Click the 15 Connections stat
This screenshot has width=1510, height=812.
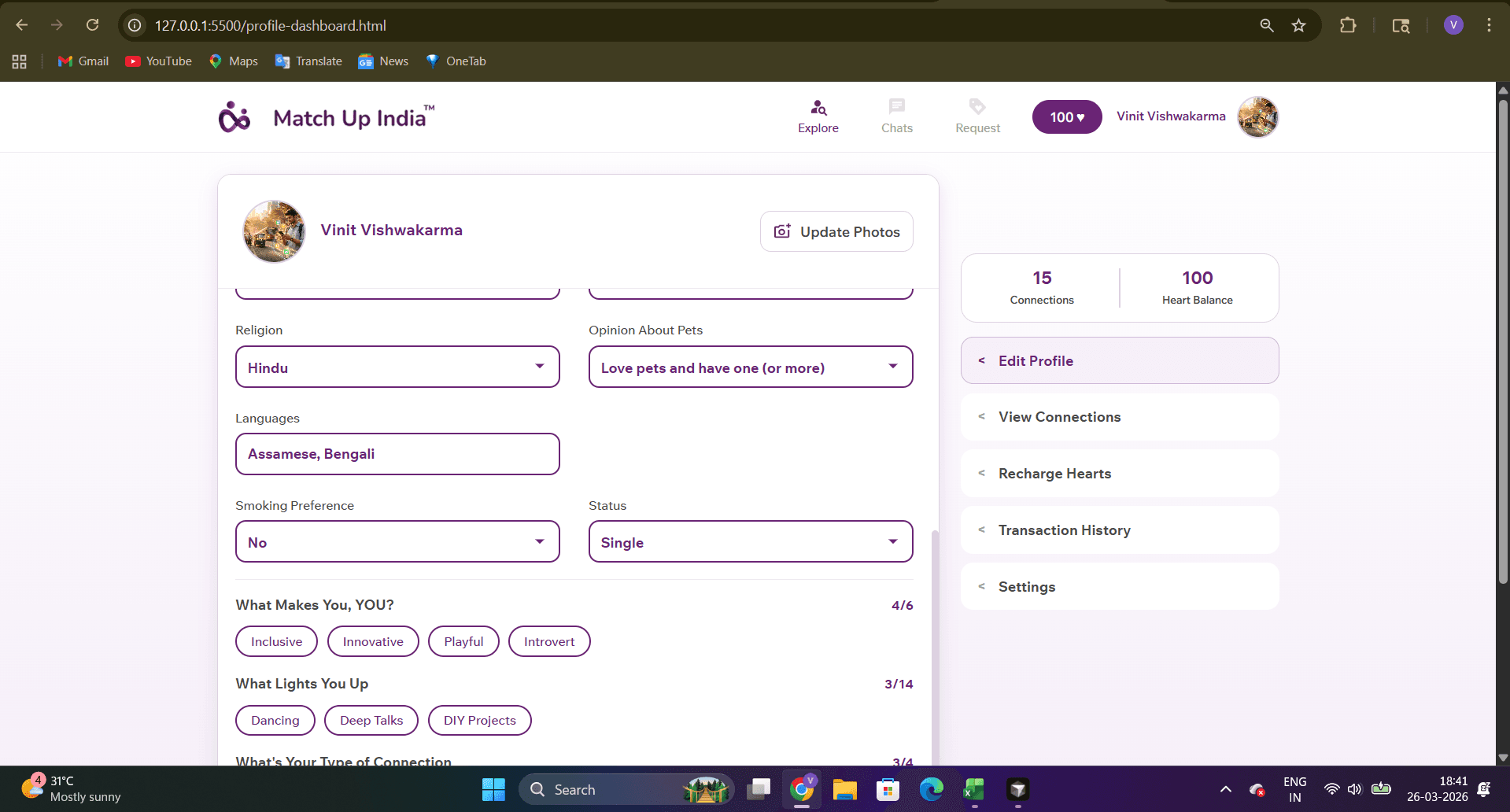[1042, 287]
